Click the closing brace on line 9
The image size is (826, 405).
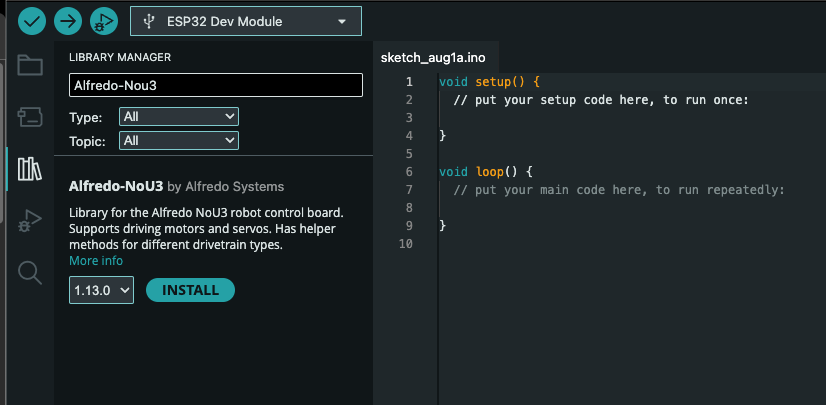click(x=442, y=226)
